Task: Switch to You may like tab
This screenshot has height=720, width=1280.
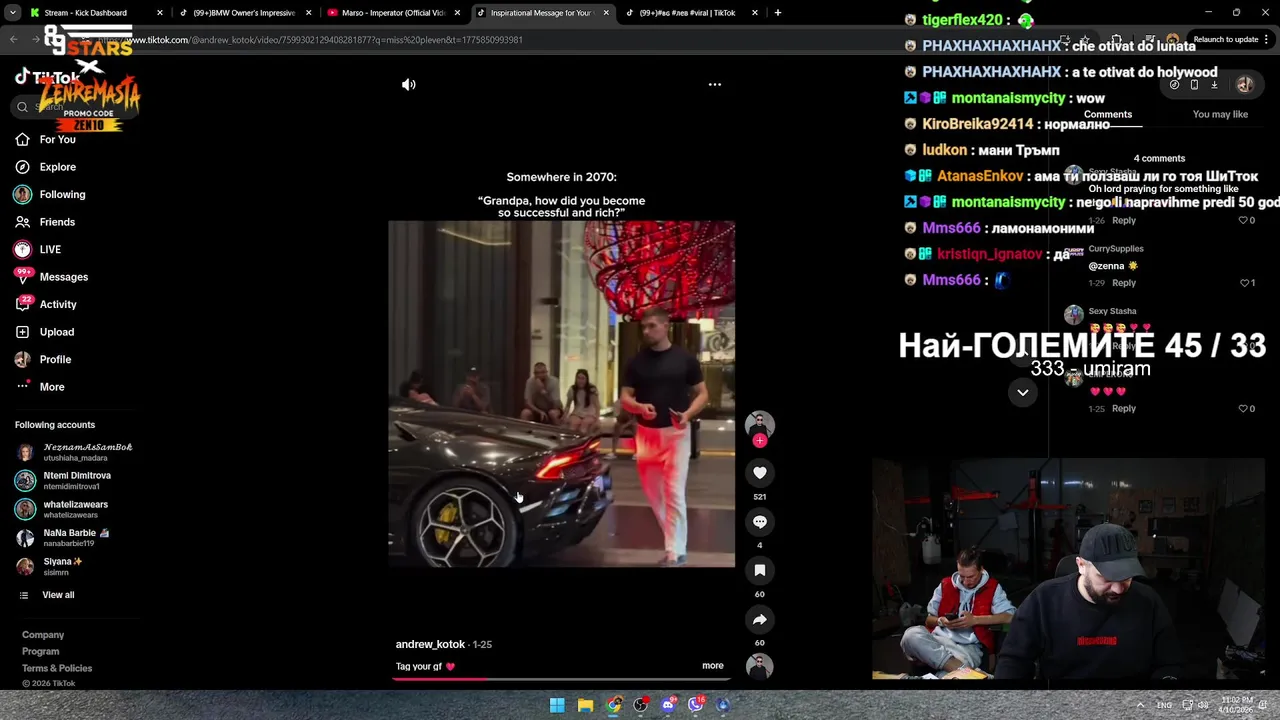Action: point(1220,115)
